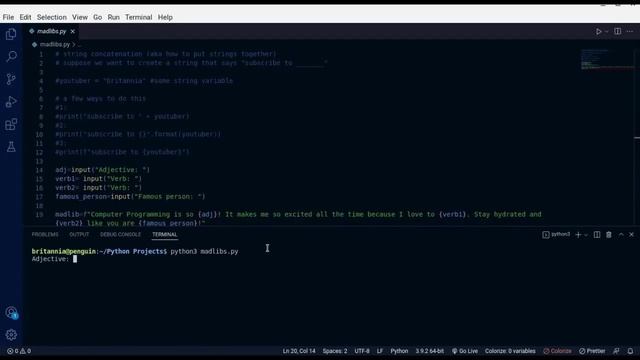This screenshot has height=360, width=640.
Task: Click line 15 verb1 input code
Action: pyautogui.click(x=98, y=179)
